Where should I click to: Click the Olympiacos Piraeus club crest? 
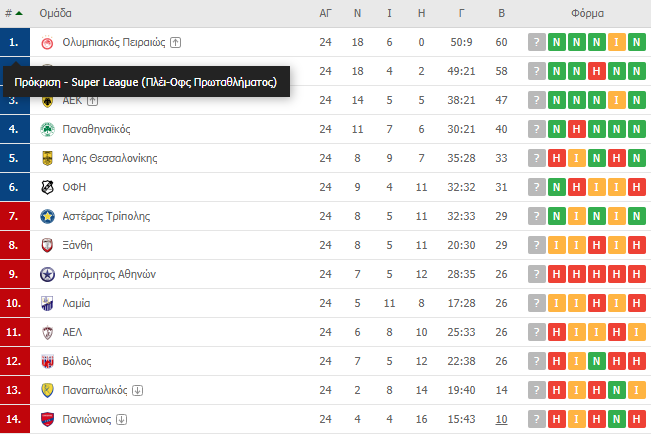47,43
